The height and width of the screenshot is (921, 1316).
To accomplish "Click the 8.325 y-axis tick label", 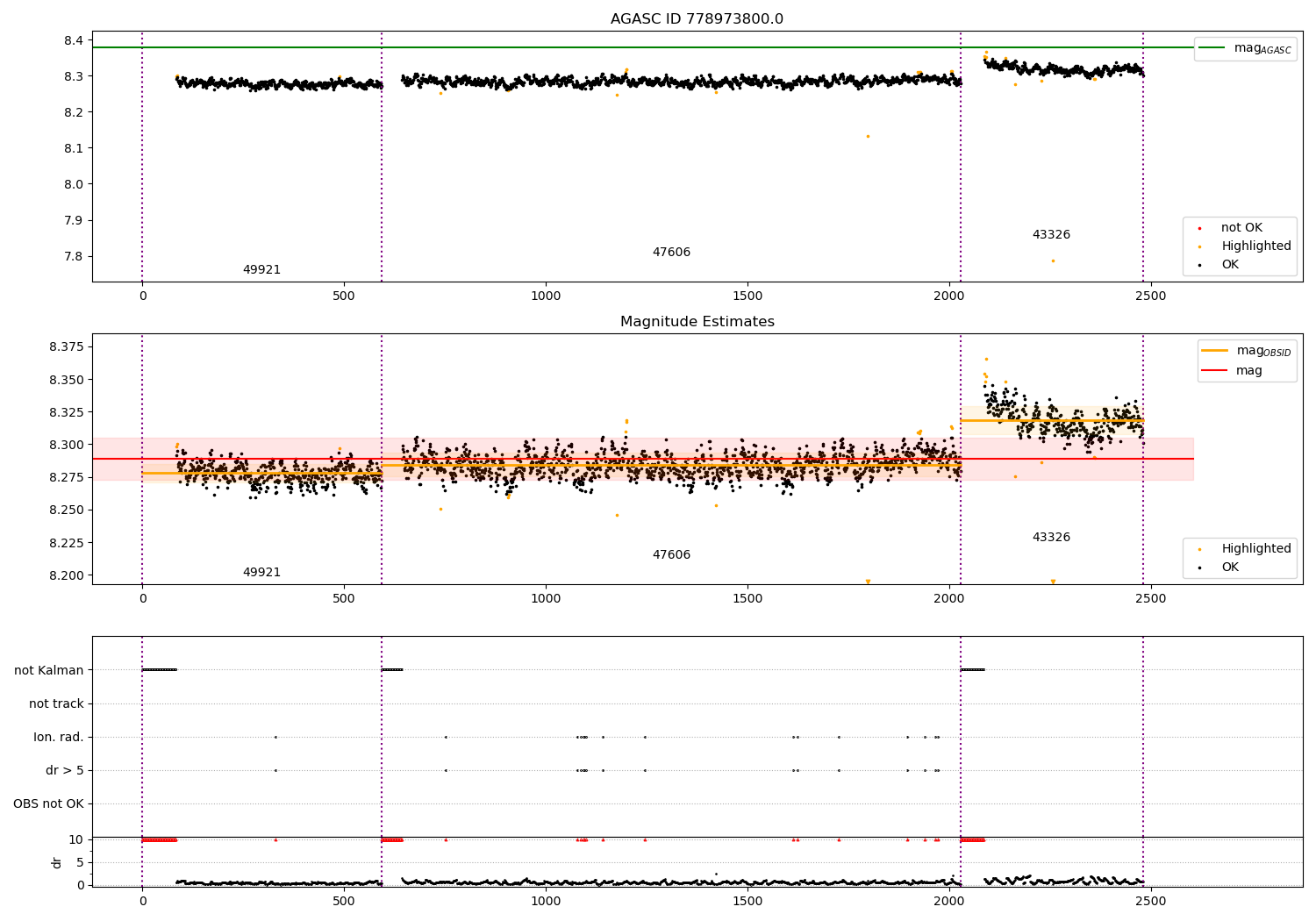I will [67, 412].
